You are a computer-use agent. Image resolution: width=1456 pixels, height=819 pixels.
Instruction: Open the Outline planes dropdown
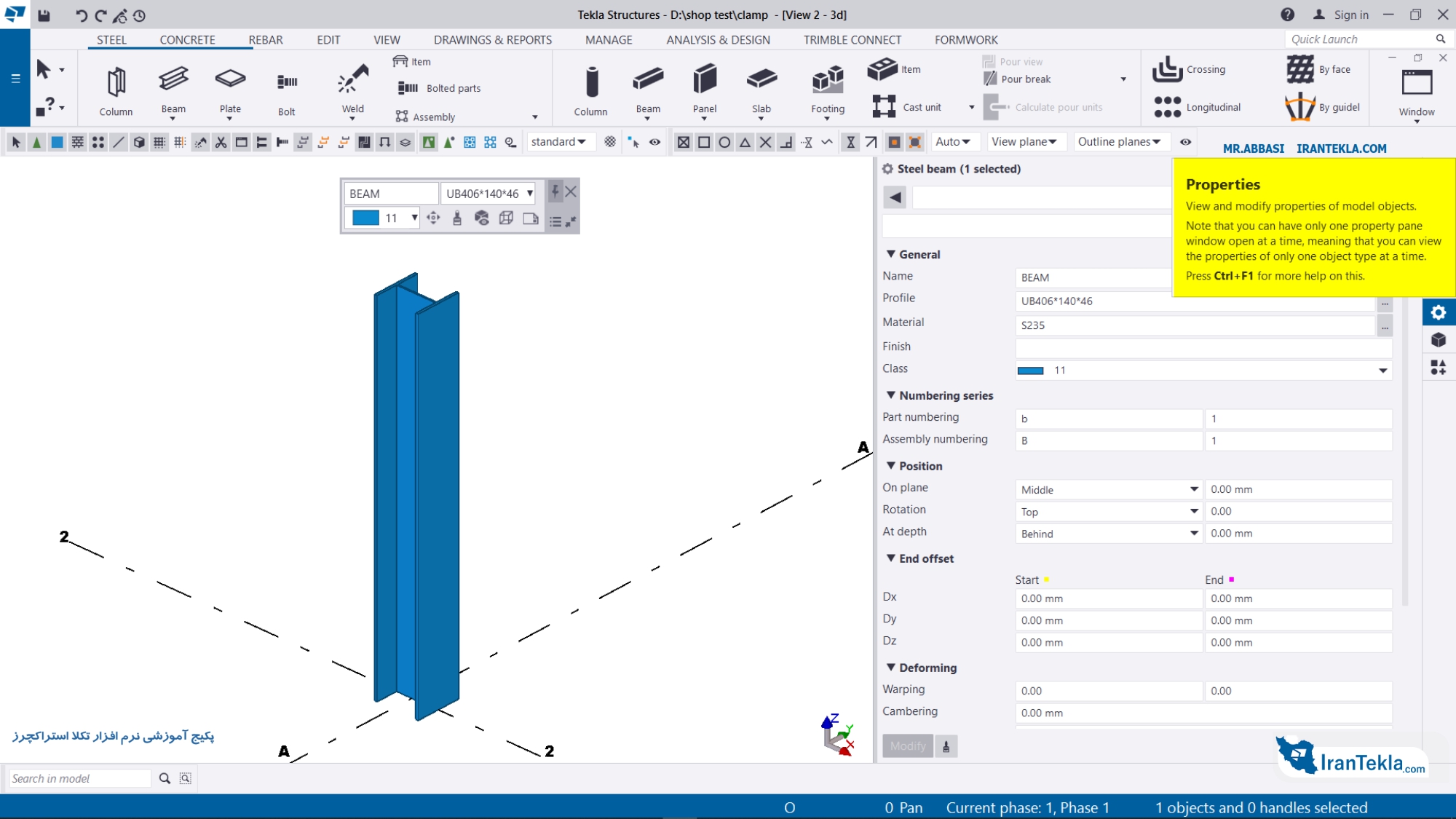[1120, 142]
